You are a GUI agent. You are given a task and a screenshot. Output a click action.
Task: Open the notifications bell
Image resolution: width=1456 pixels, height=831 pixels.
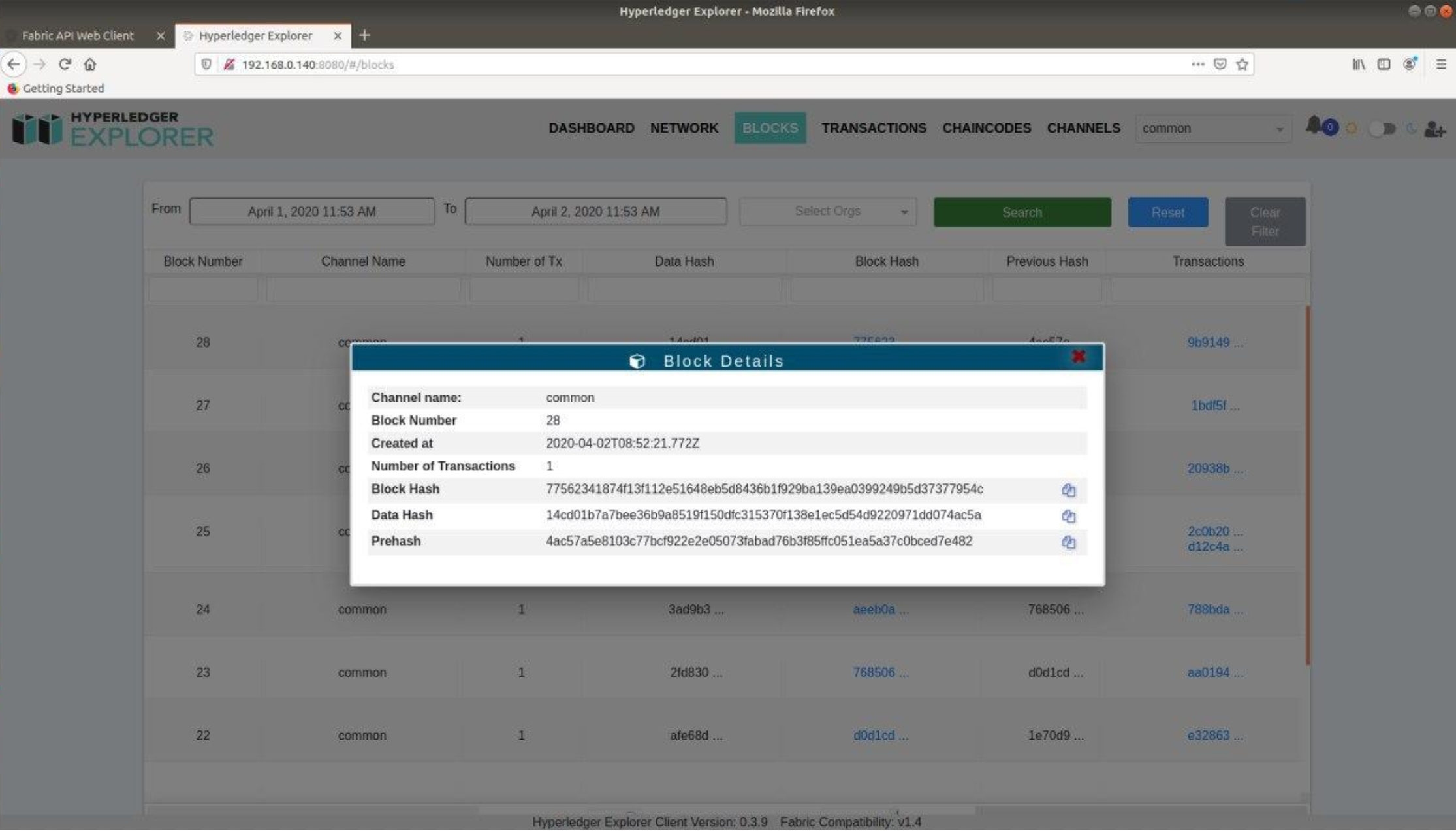[x=1314, y=125]
